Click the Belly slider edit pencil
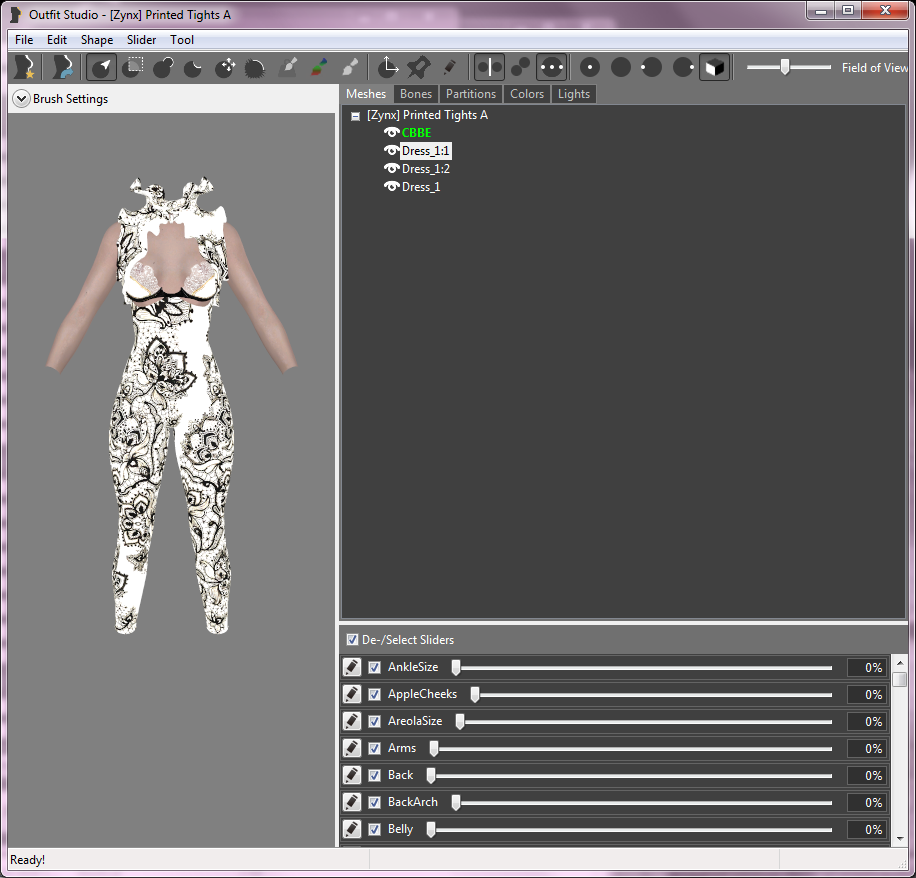916x878 pixels. click(x=352, y=829)
